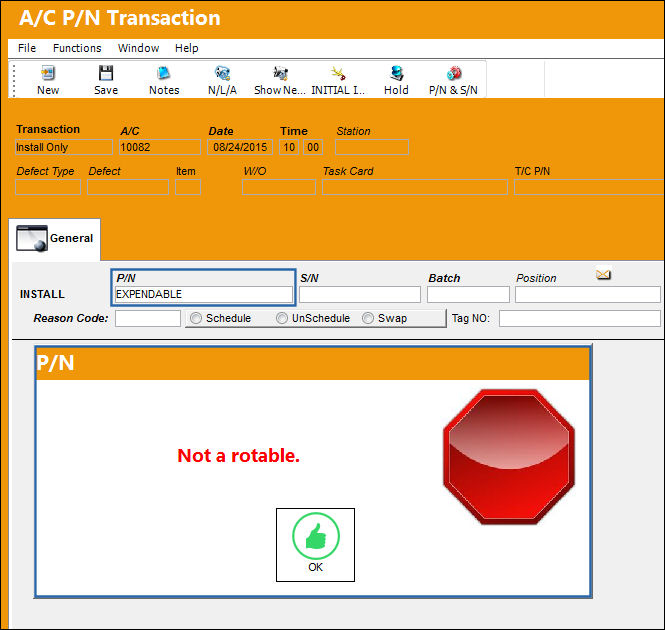Click the red stop sign icon
This screenshot has width=665, height=630.
(509, 457)
